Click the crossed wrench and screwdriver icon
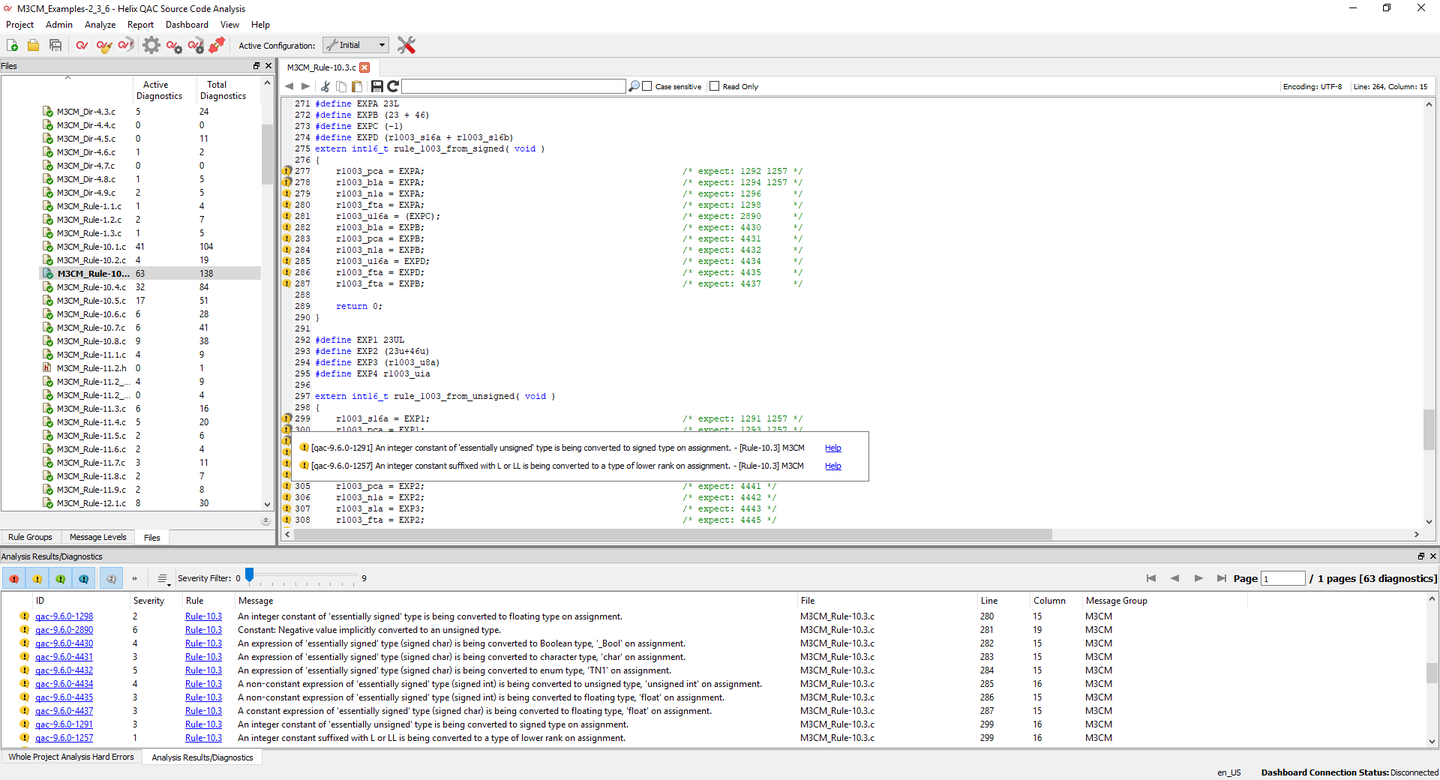The image size is (1440, 780). click(406, 45)
